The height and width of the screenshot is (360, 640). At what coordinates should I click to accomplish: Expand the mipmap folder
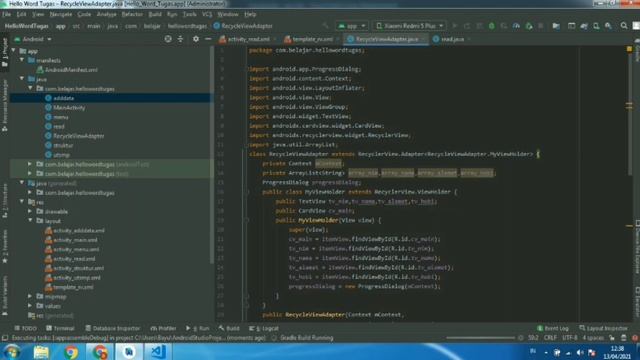click(30, 297)
